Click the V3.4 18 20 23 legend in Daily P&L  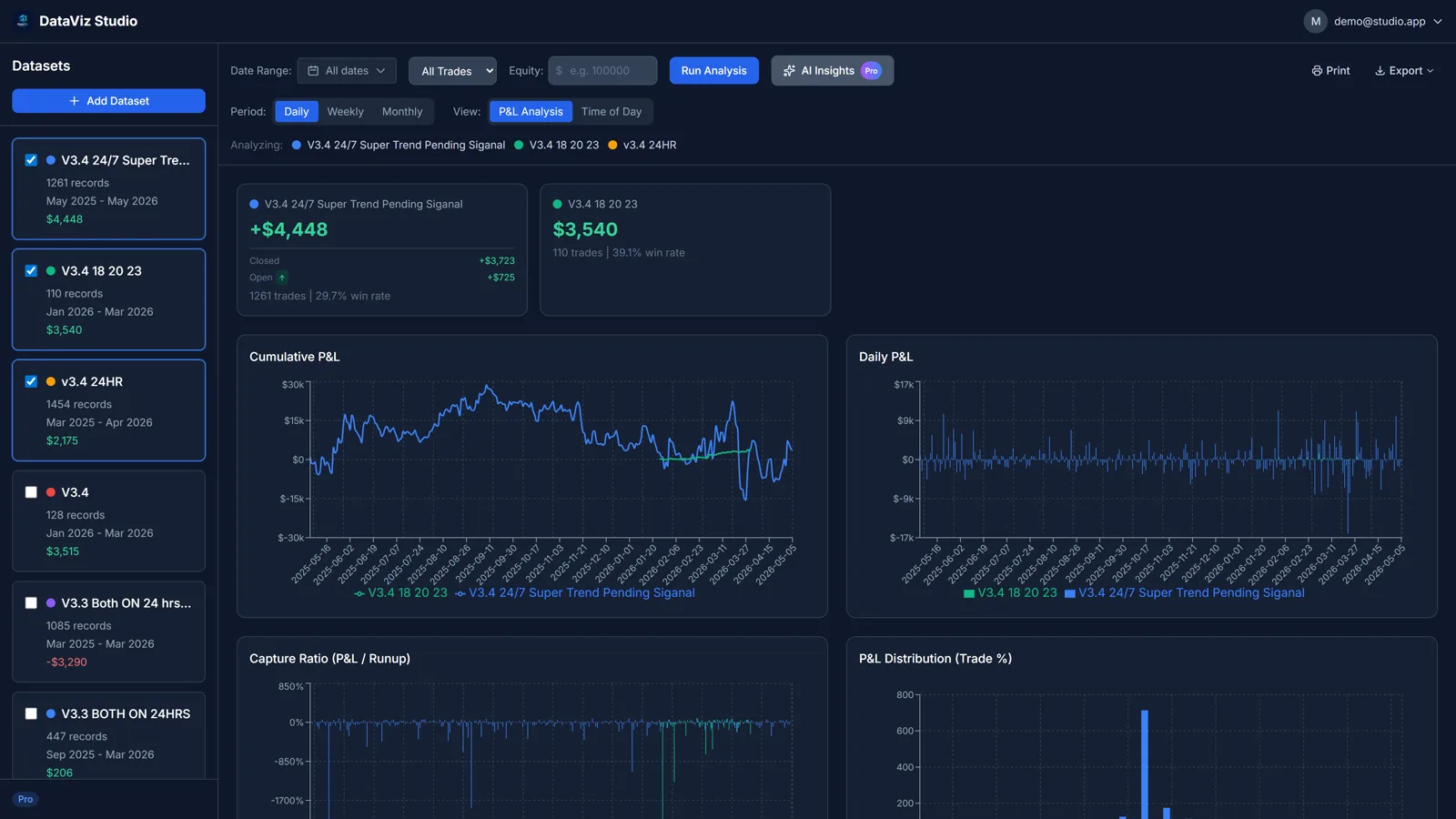(x=1010, y=592)
